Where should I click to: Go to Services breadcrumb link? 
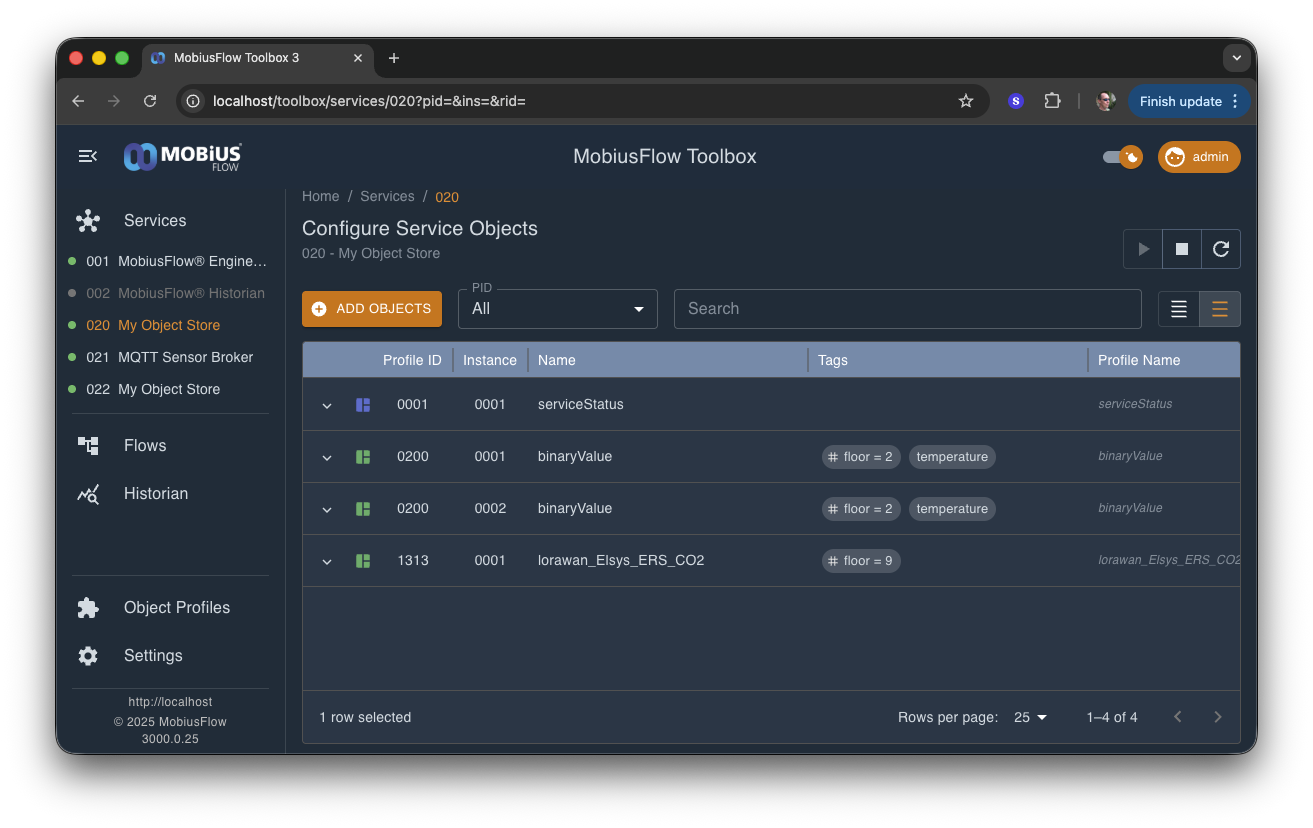pos(387,197)
